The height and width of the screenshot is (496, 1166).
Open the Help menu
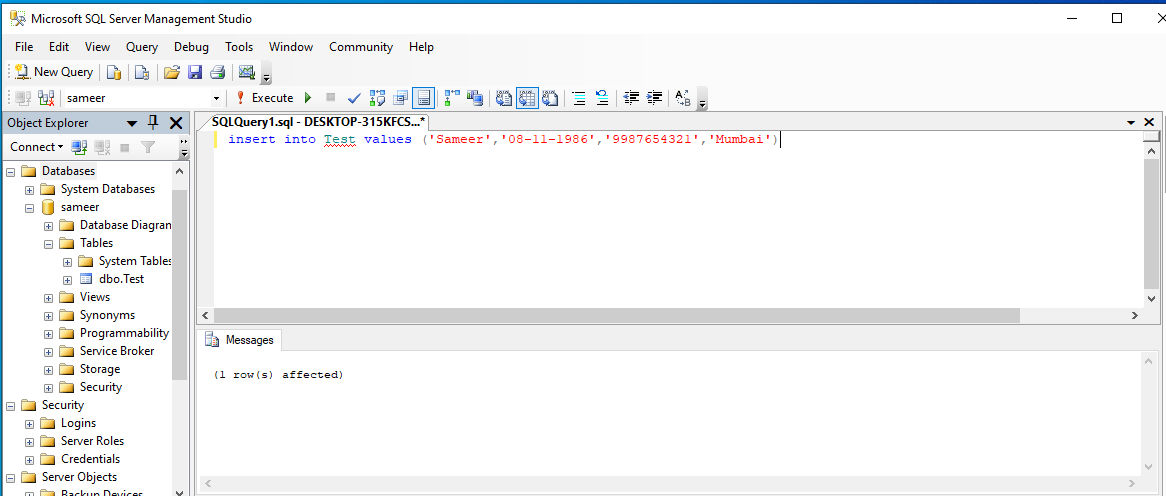(x=421, y=47)
